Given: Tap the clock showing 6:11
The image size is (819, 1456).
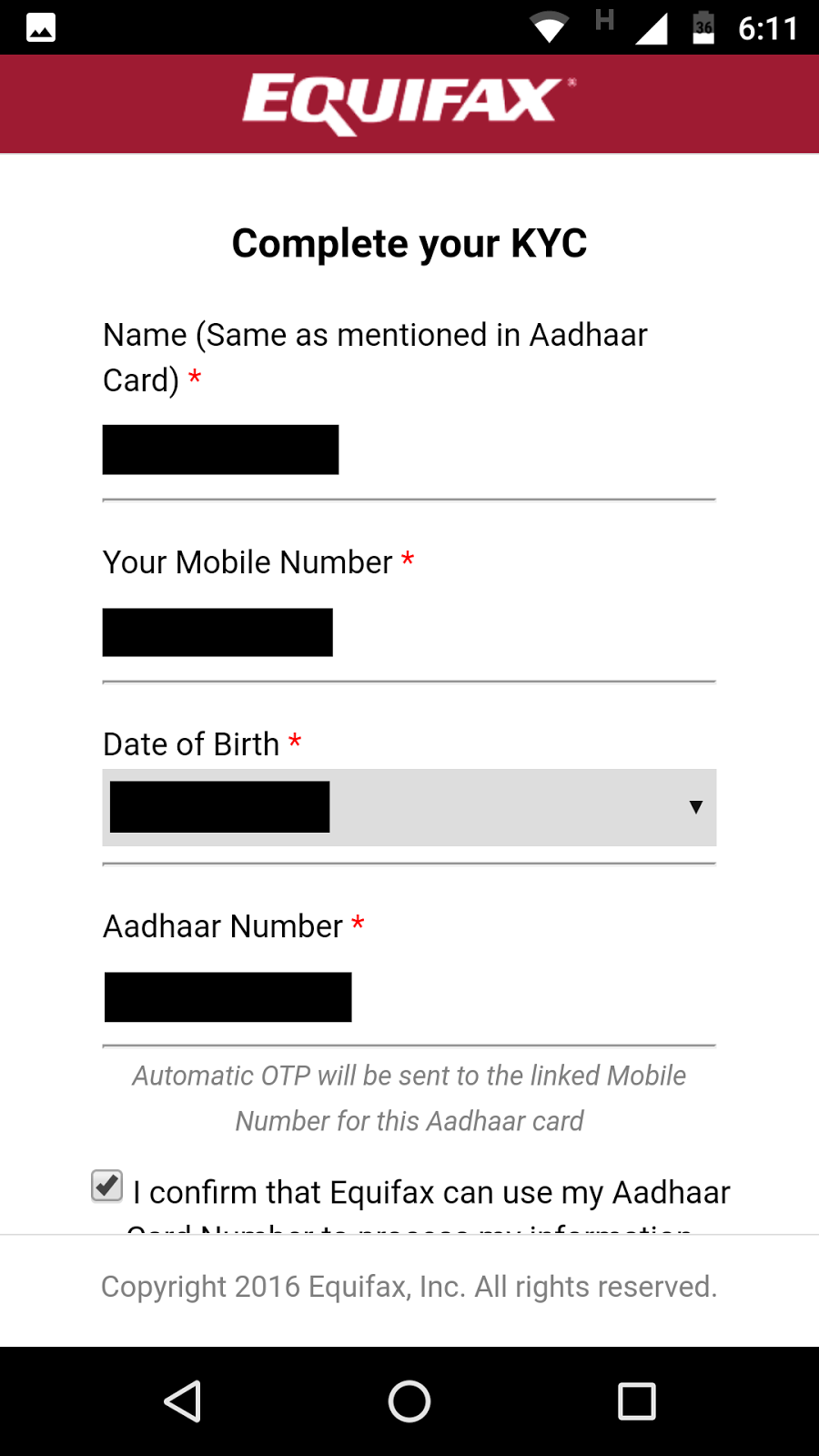Looking at the screenshot, I should [767, 29].
